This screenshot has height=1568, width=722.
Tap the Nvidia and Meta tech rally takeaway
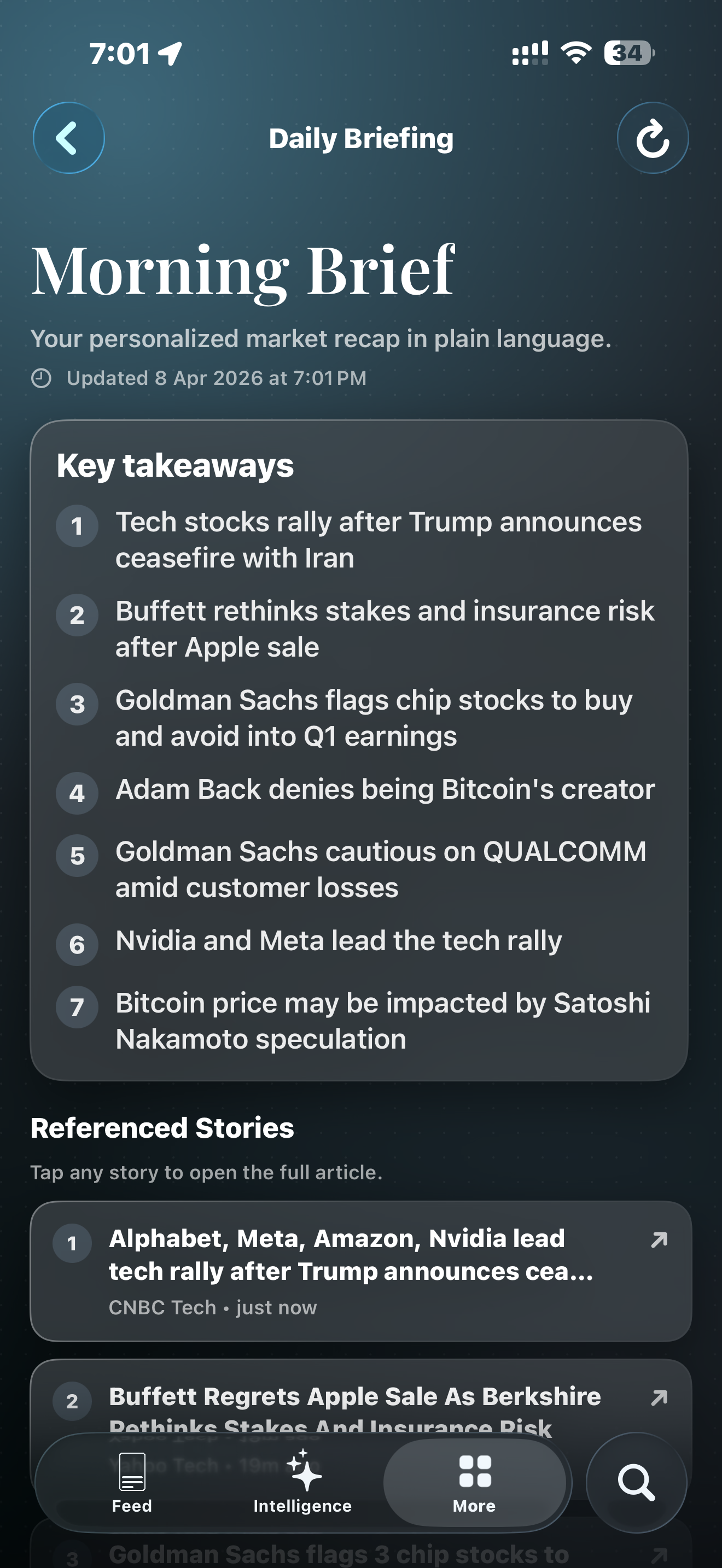(339, 941)
